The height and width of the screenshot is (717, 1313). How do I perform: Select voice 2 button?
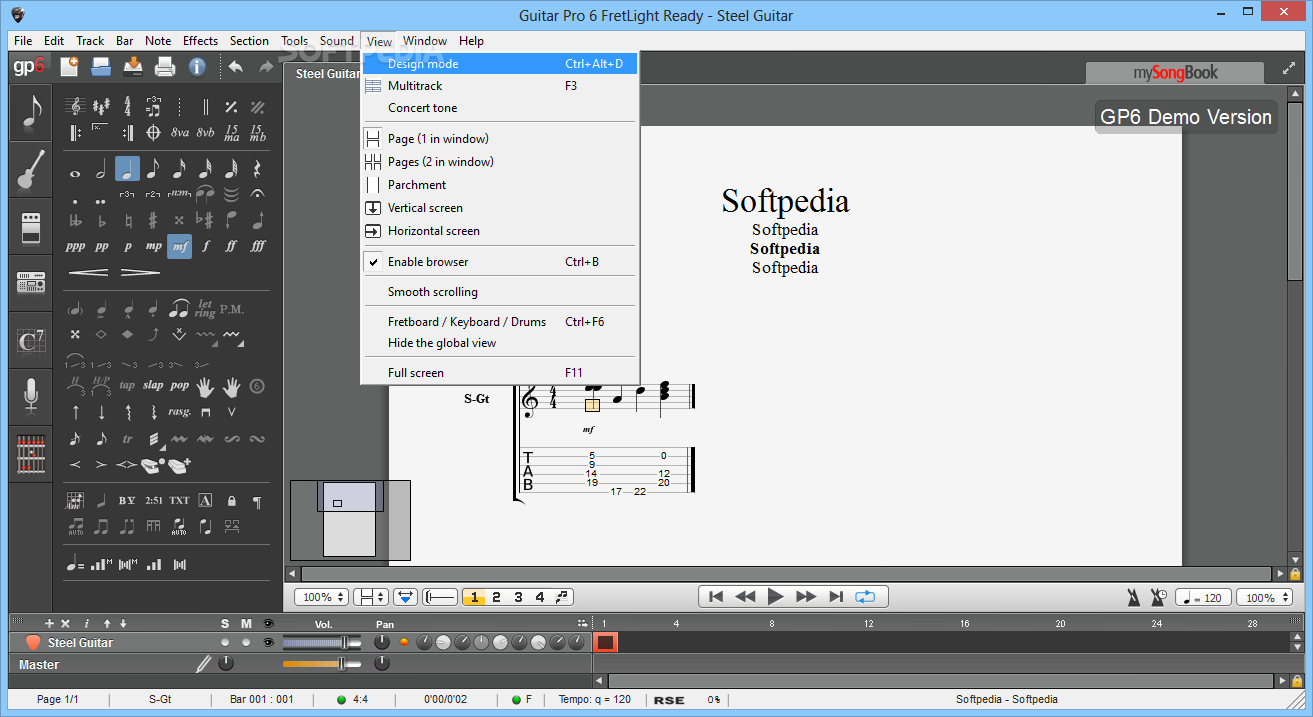pos(496,597)
